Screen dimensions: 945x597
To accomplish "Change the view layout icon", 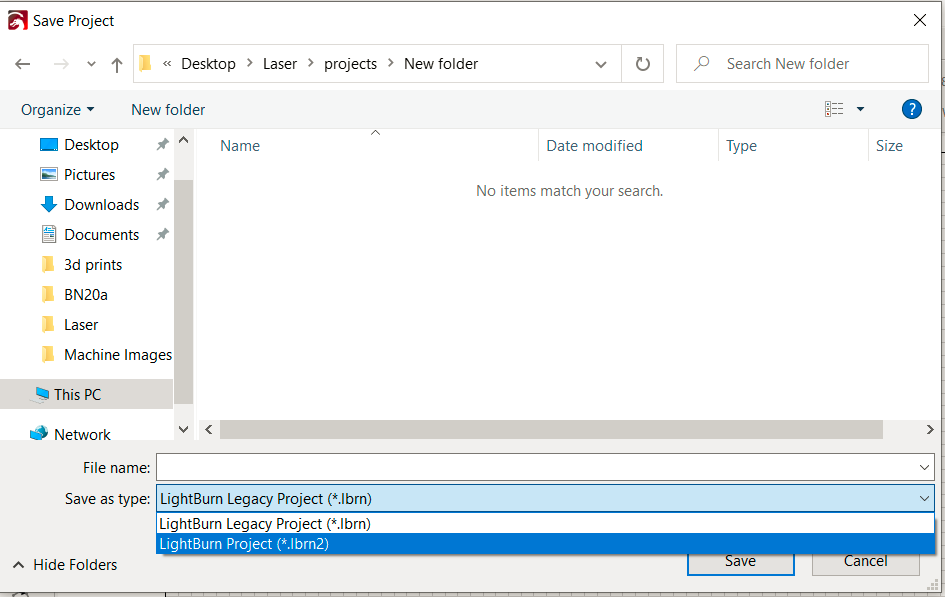I will [834, 109].
